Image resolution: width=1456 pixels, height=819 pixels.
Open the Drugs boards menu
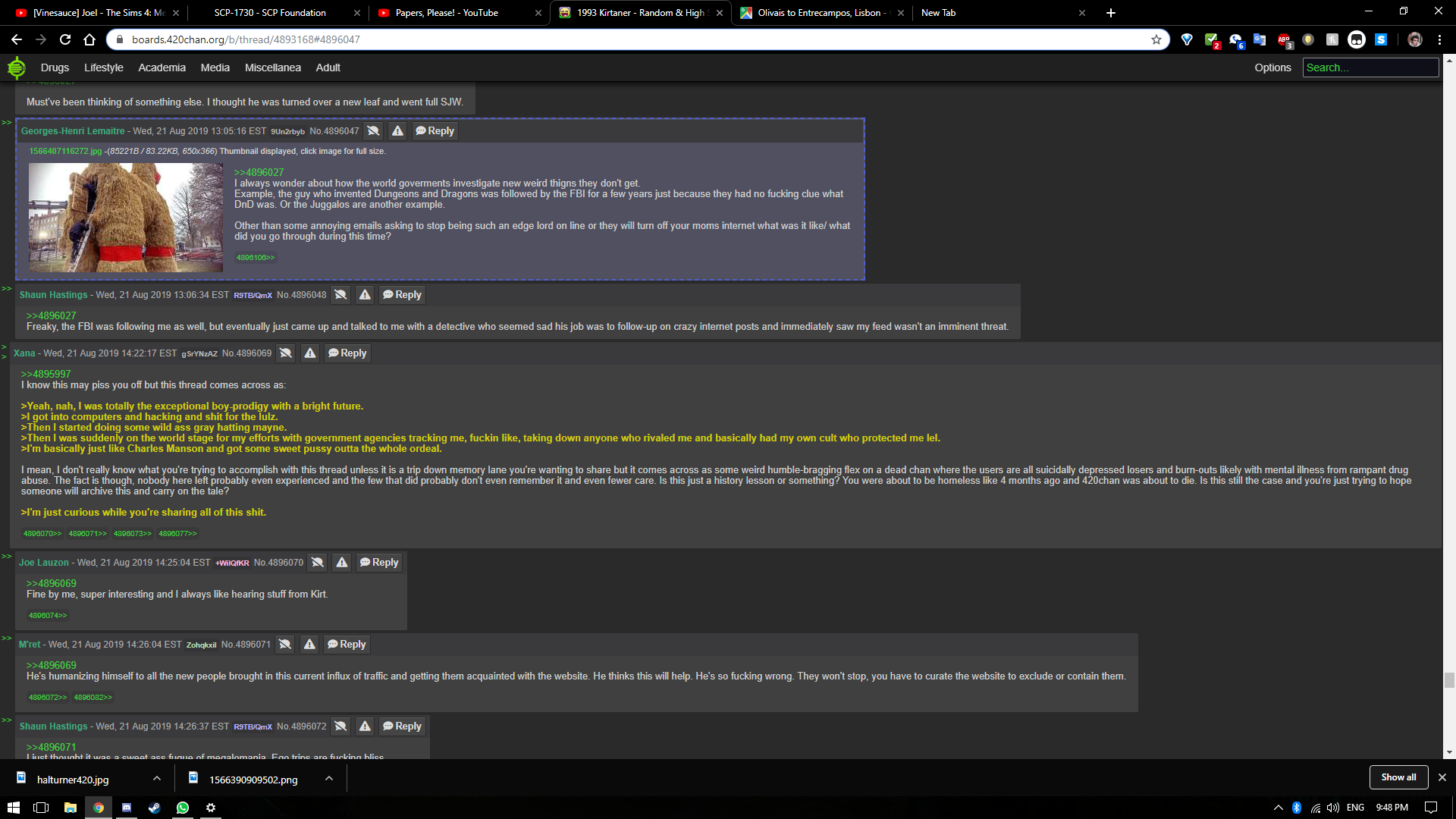[x=55, y=67]
